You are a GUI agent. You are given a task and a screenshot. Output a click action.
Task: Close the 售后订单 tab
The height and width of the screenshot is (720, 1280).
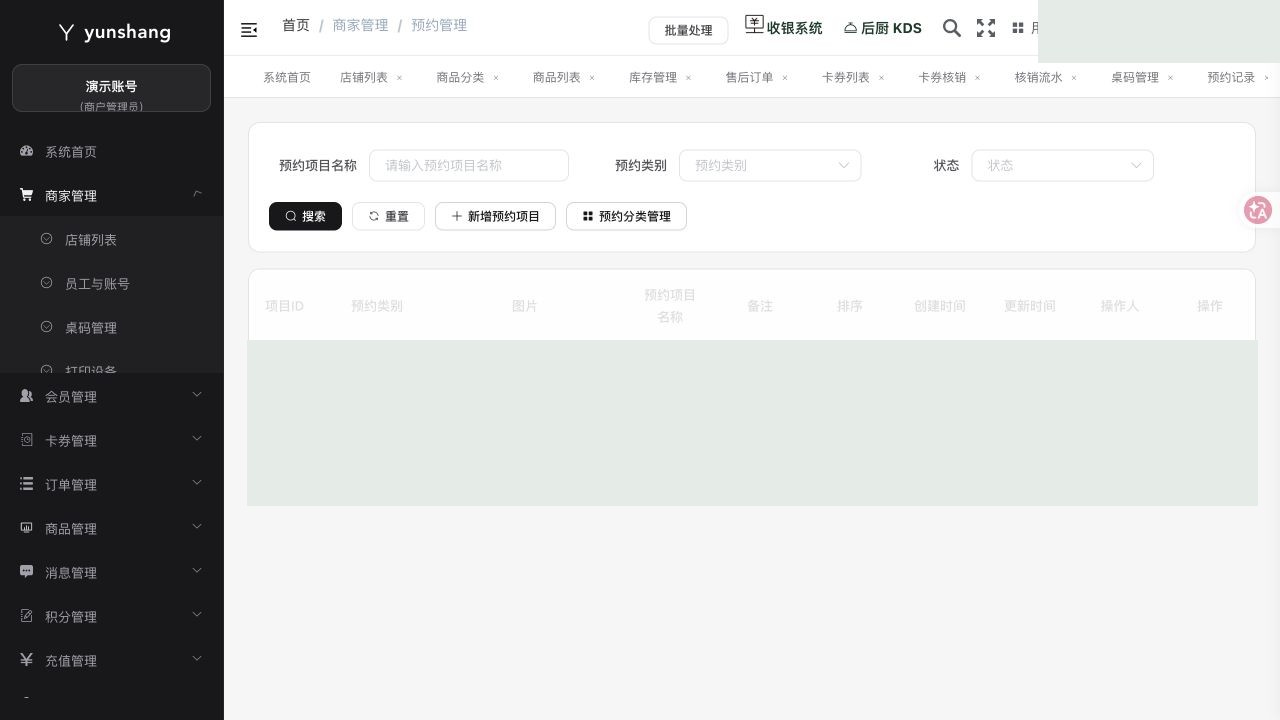(785, 77)
